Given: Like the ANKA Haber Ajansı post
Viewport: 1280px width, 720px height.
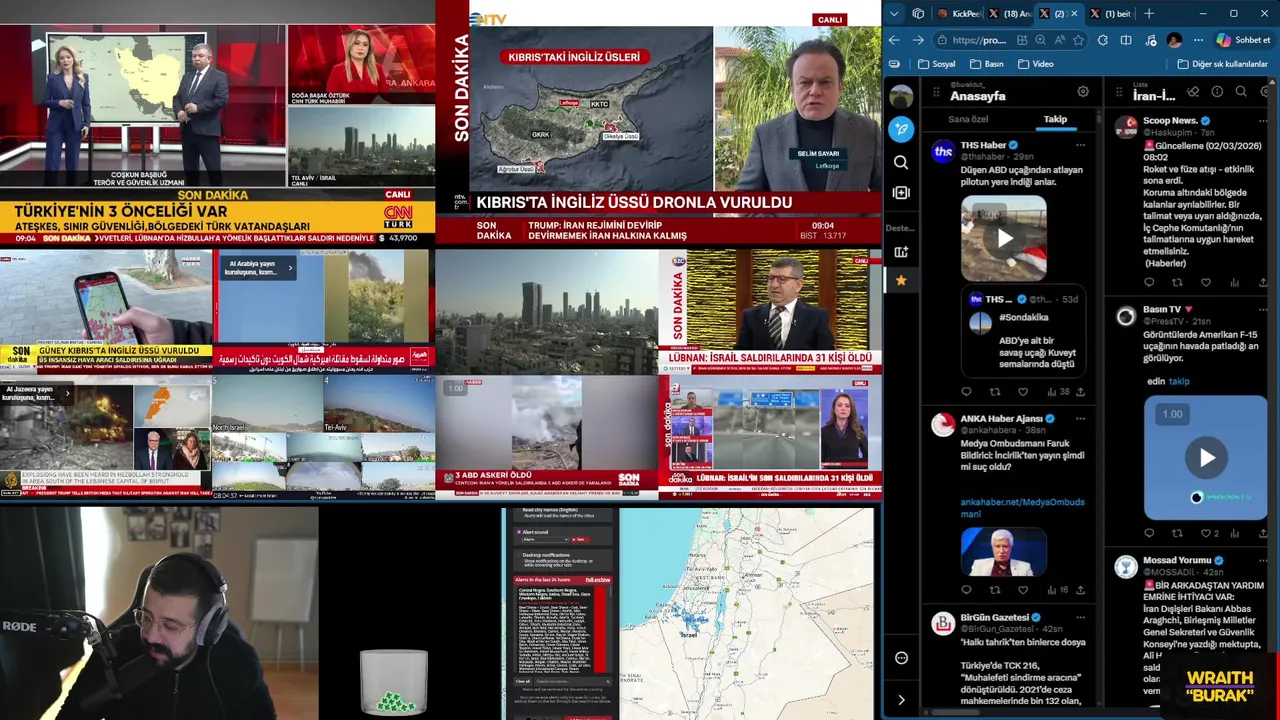Looking at the screenshot, I should click(x=1023, y=590).
